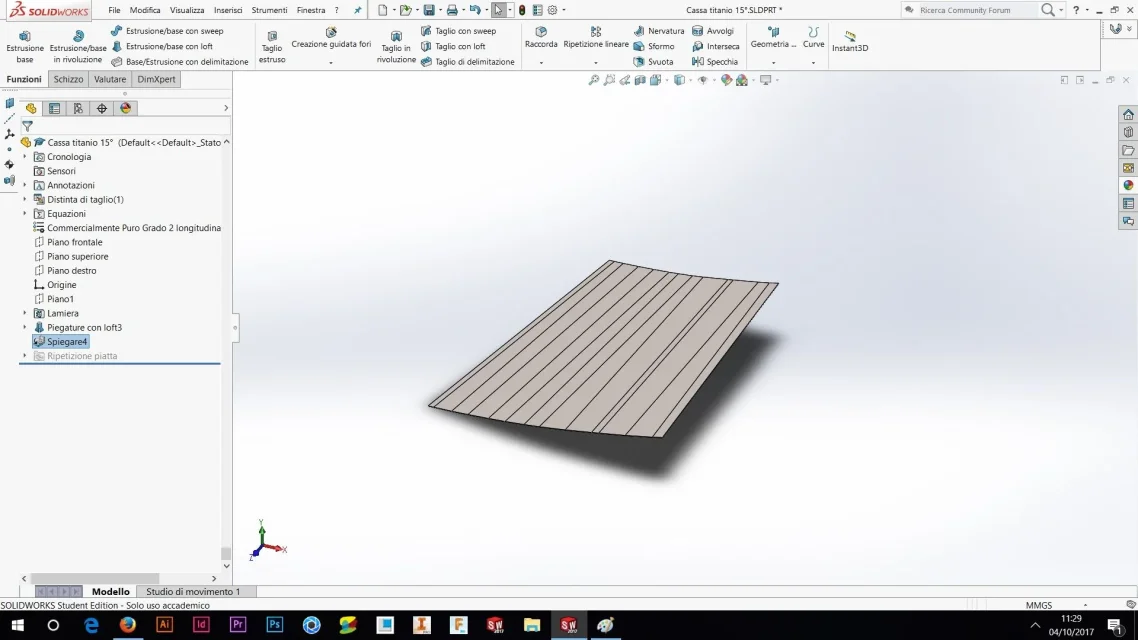Screen dimensions: 1138x640
Task: Open FeatureManager design tree tab icon
Action: point(30,108)
